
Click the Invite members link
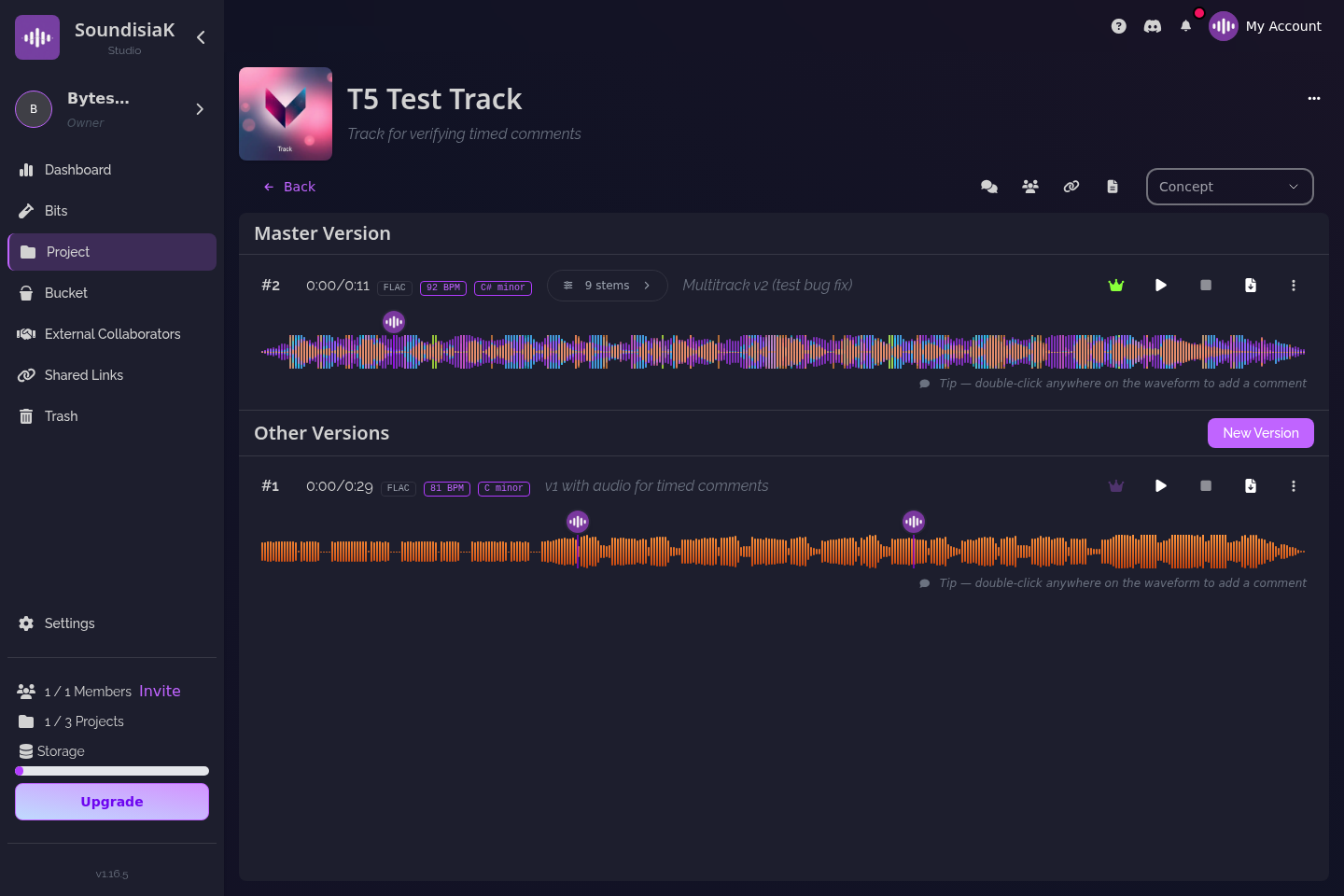click(x=160, y=691)
